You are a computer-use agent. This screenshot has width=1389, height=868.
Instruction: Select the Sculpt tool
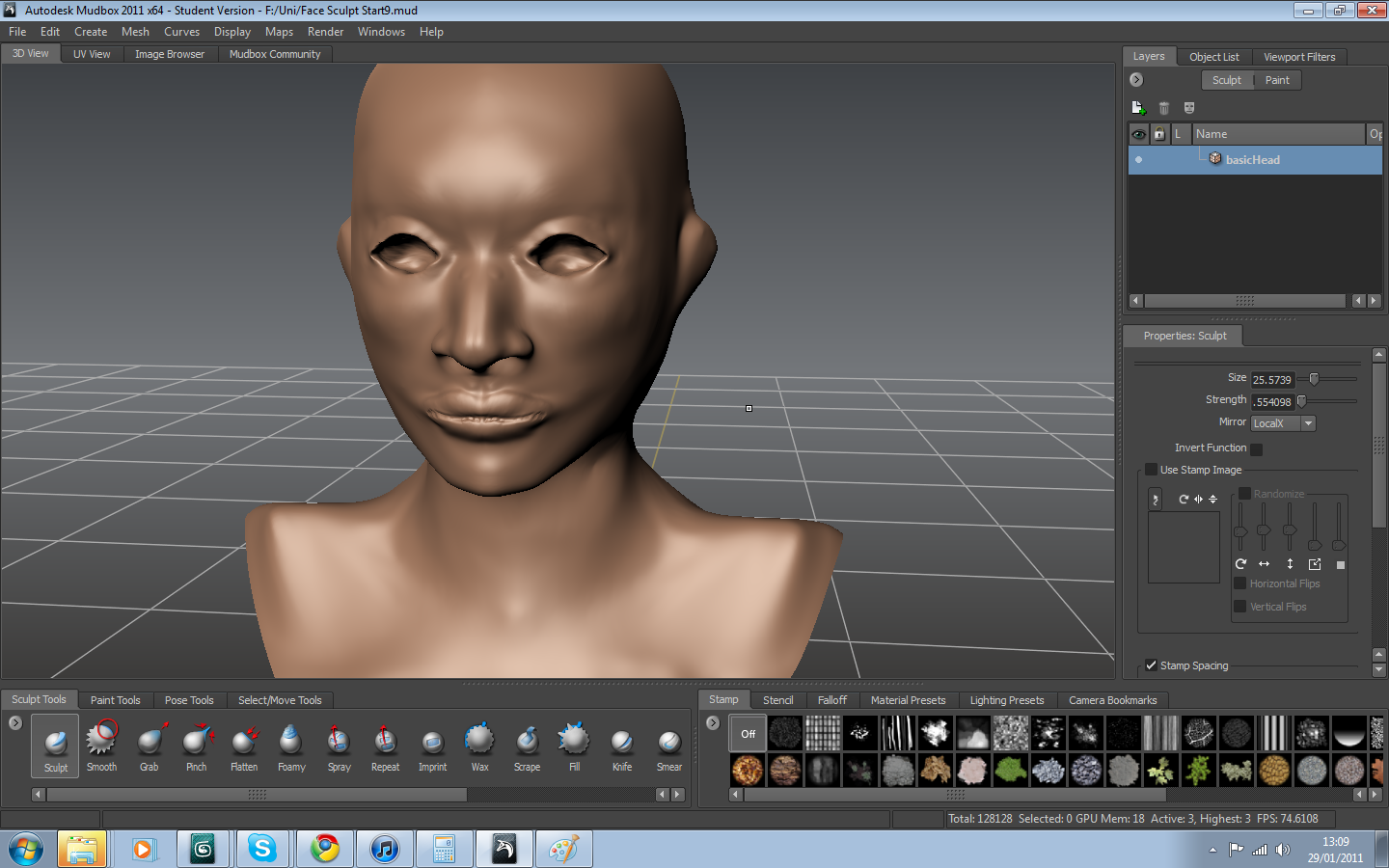point(54,746)
